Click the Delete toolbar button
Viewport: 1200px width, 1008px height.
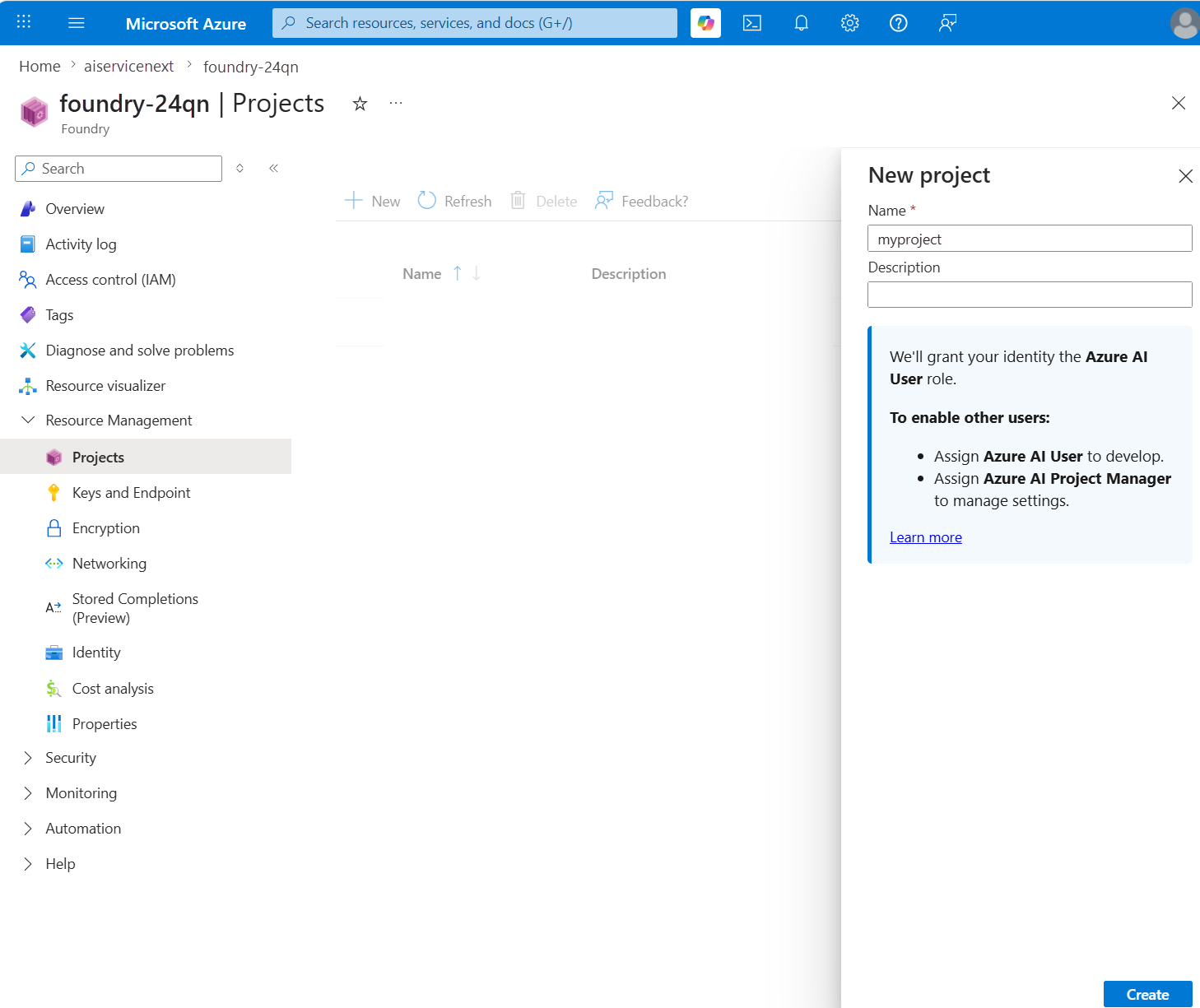544,201
